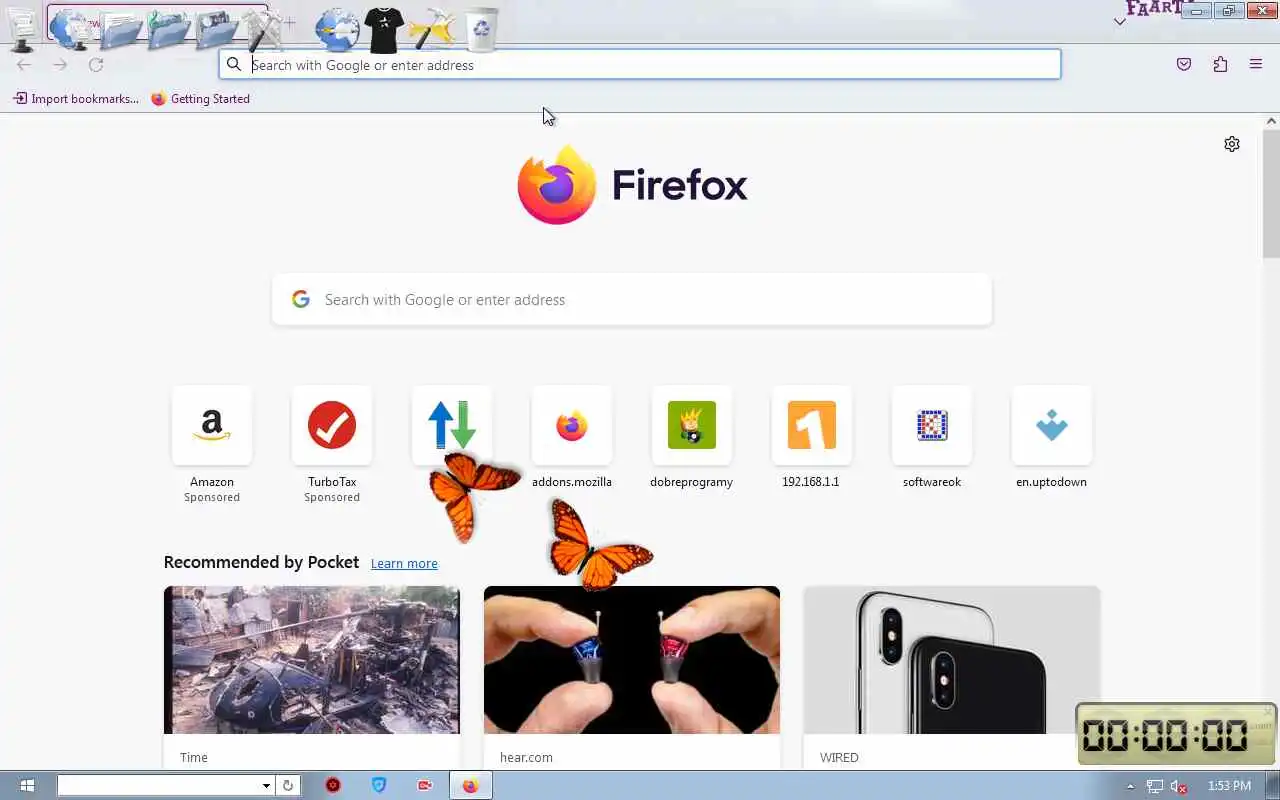The width and height of the screenshot is (1280, 800).
Task: Open the en.uptodown shortcut tile
Action: (1052, 426)
